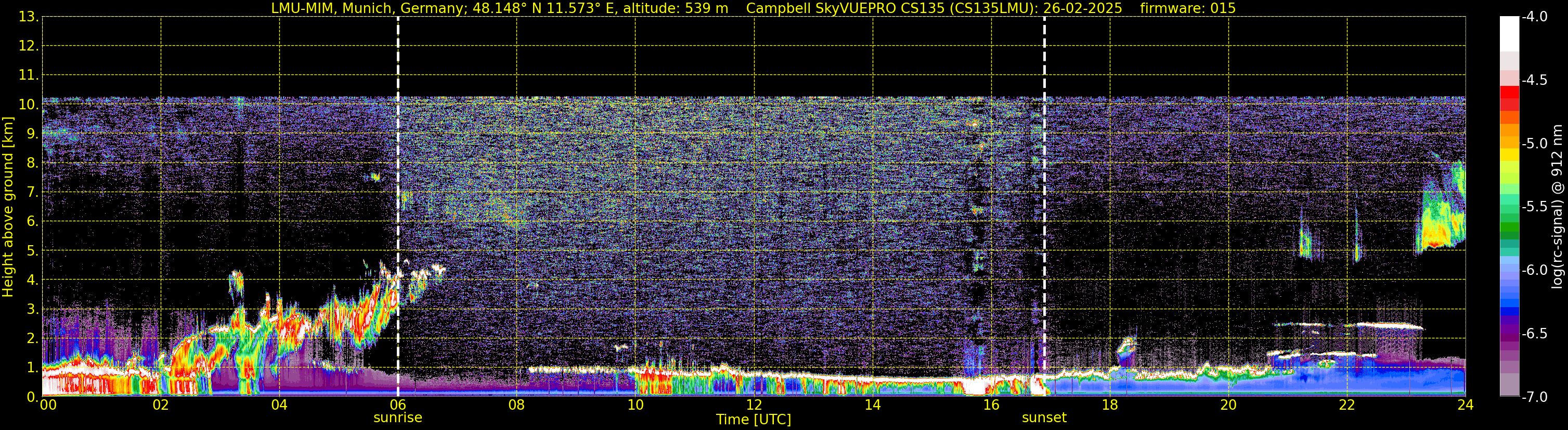Image resolution: width=1568 pixels, height=430 pixels.
Task: Click the y-axis tick label '13.'
Action: tap(29, 17)
